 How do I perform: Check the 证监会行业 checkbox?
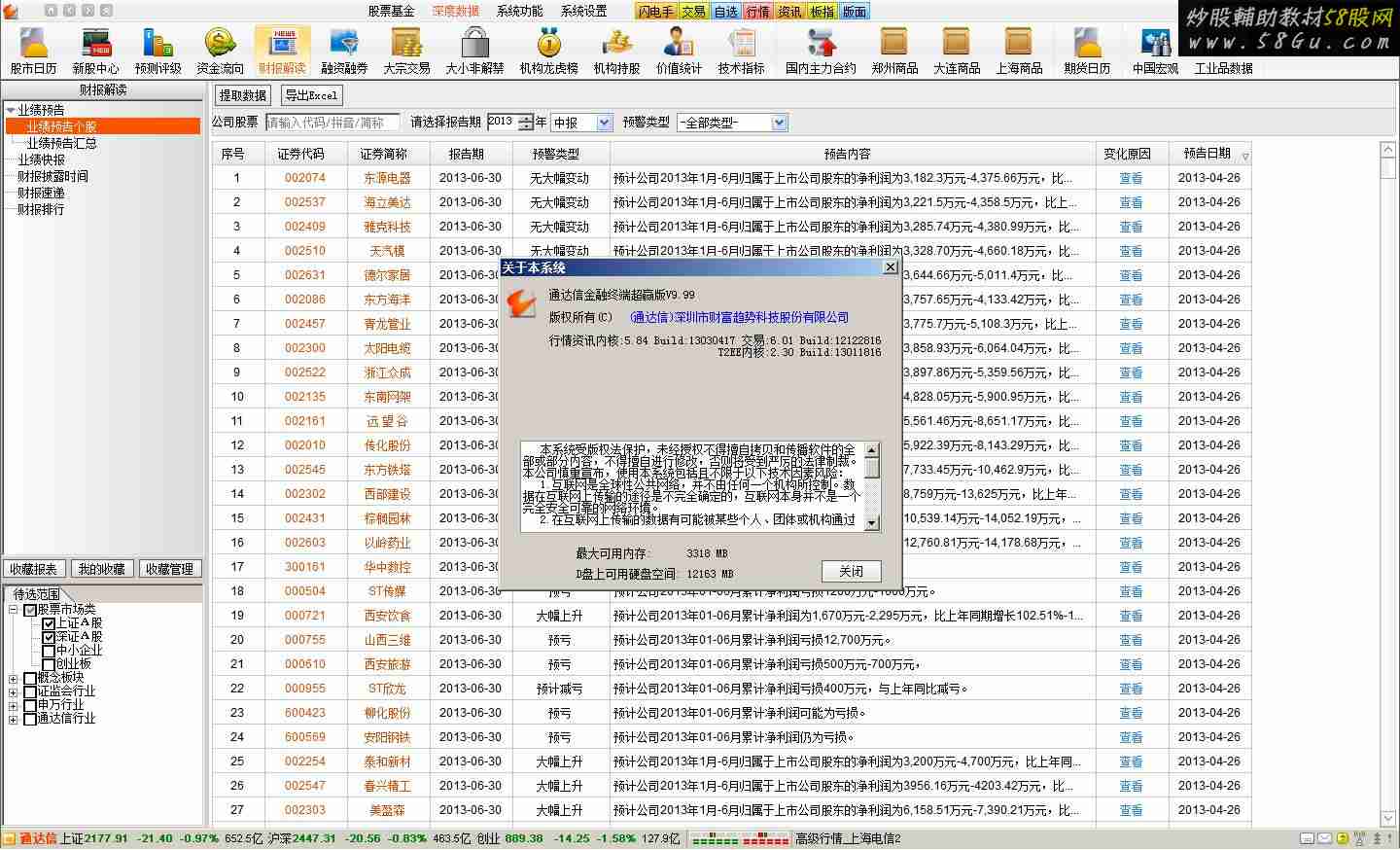[x=30, y=691]
